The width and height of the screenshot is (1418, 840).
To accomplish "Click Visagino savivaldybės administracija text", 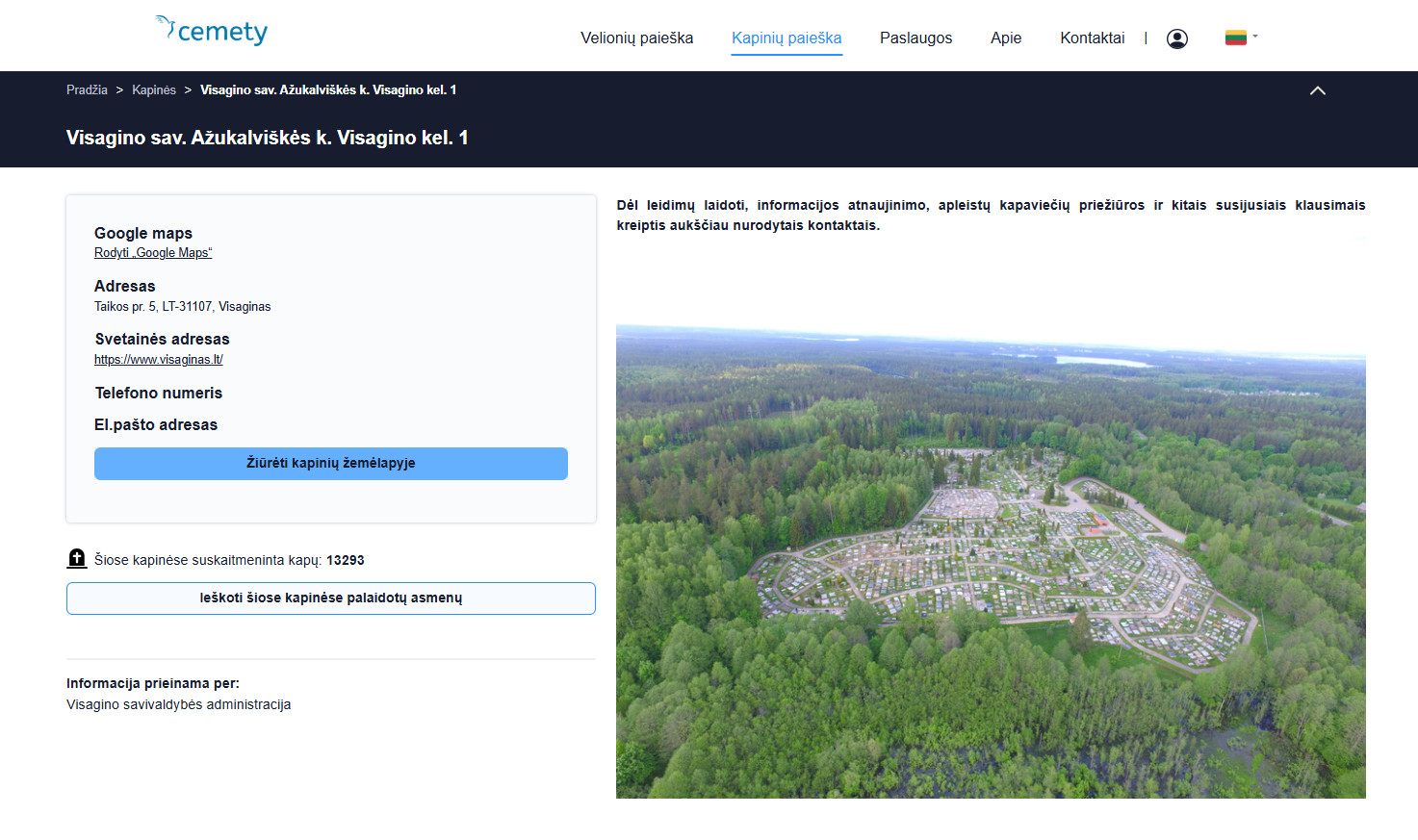I will [x=179, y=705].
